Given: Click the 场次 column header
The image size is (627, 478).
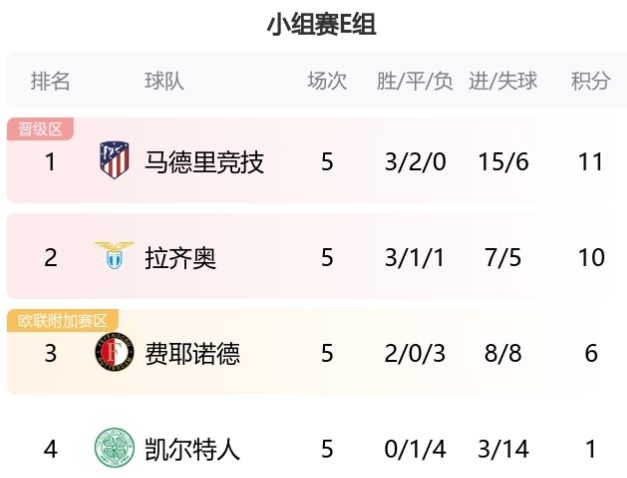Looking at the screenshot, I should click(327, 81).
